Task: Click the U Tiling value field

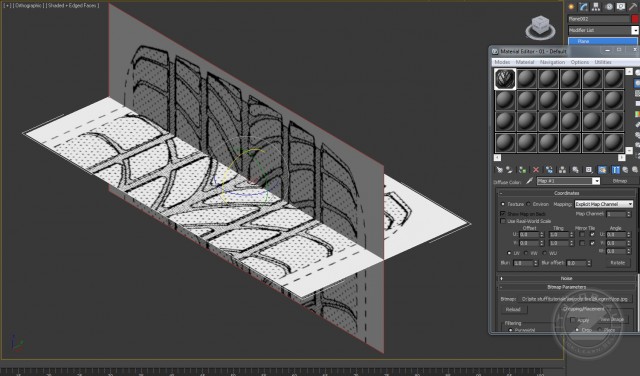Action: 559,235
